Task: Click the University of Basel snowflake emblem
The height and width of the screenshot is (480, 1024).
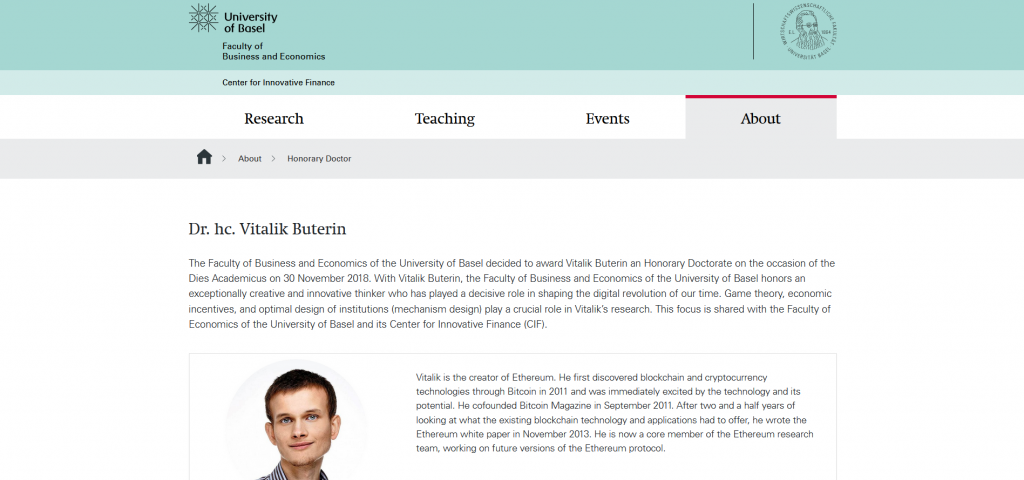Action: click(x=204, y=18)
